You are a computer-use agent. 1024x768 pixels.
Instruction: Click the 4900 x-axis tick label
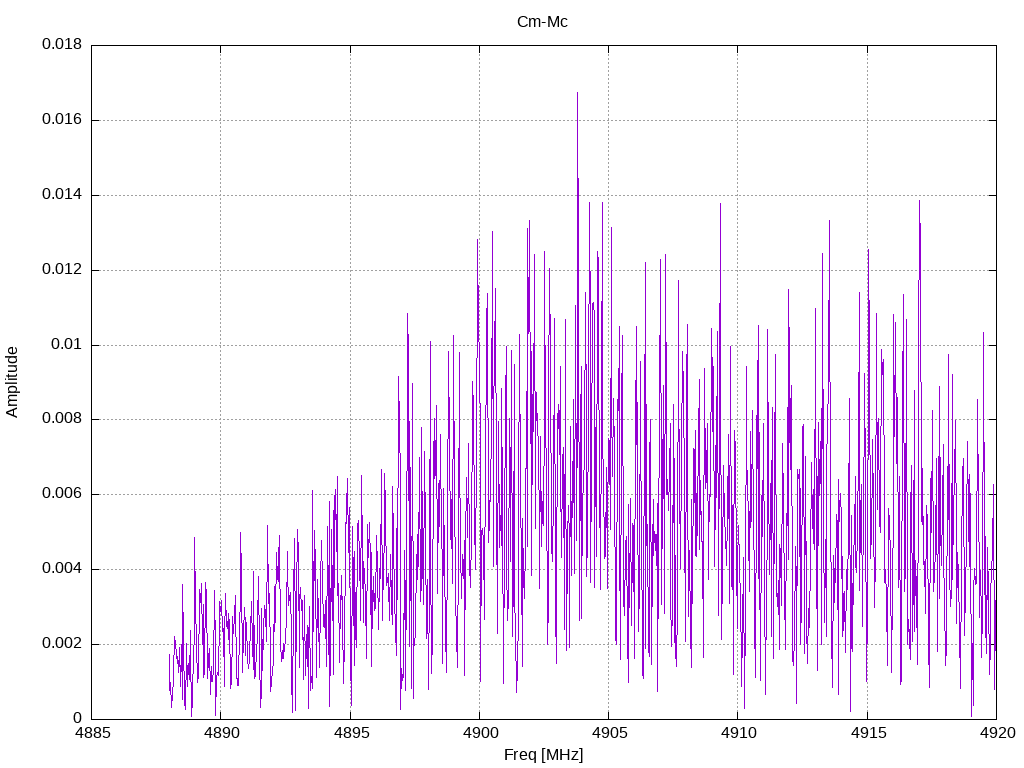pos(480,733)
